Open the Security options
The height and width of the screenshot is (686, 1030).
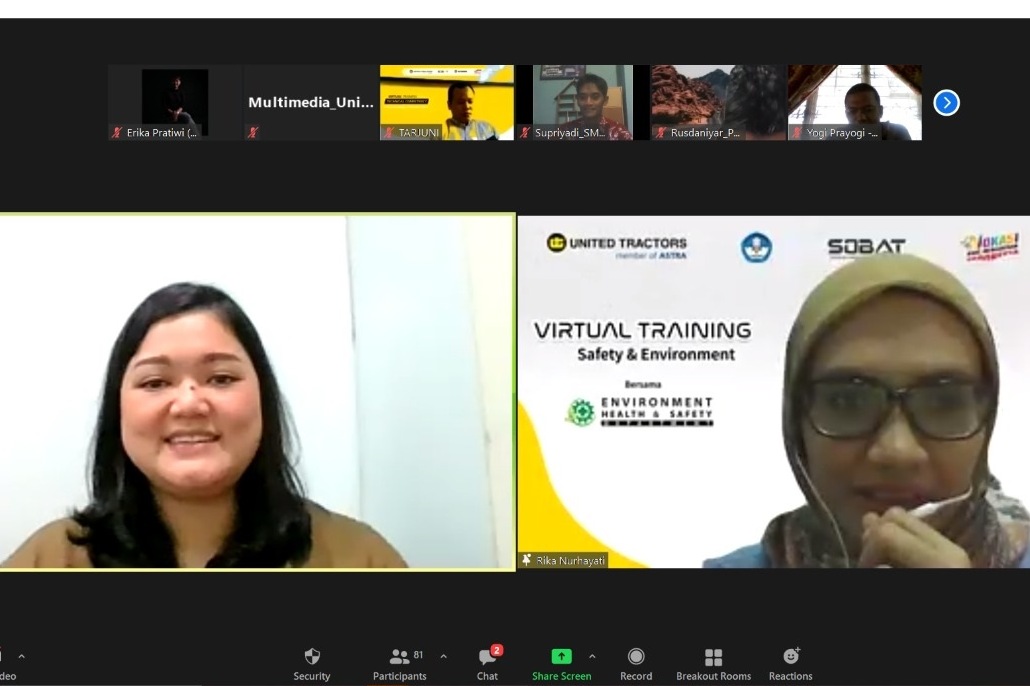pyautogui.click(x=311, y=664)
